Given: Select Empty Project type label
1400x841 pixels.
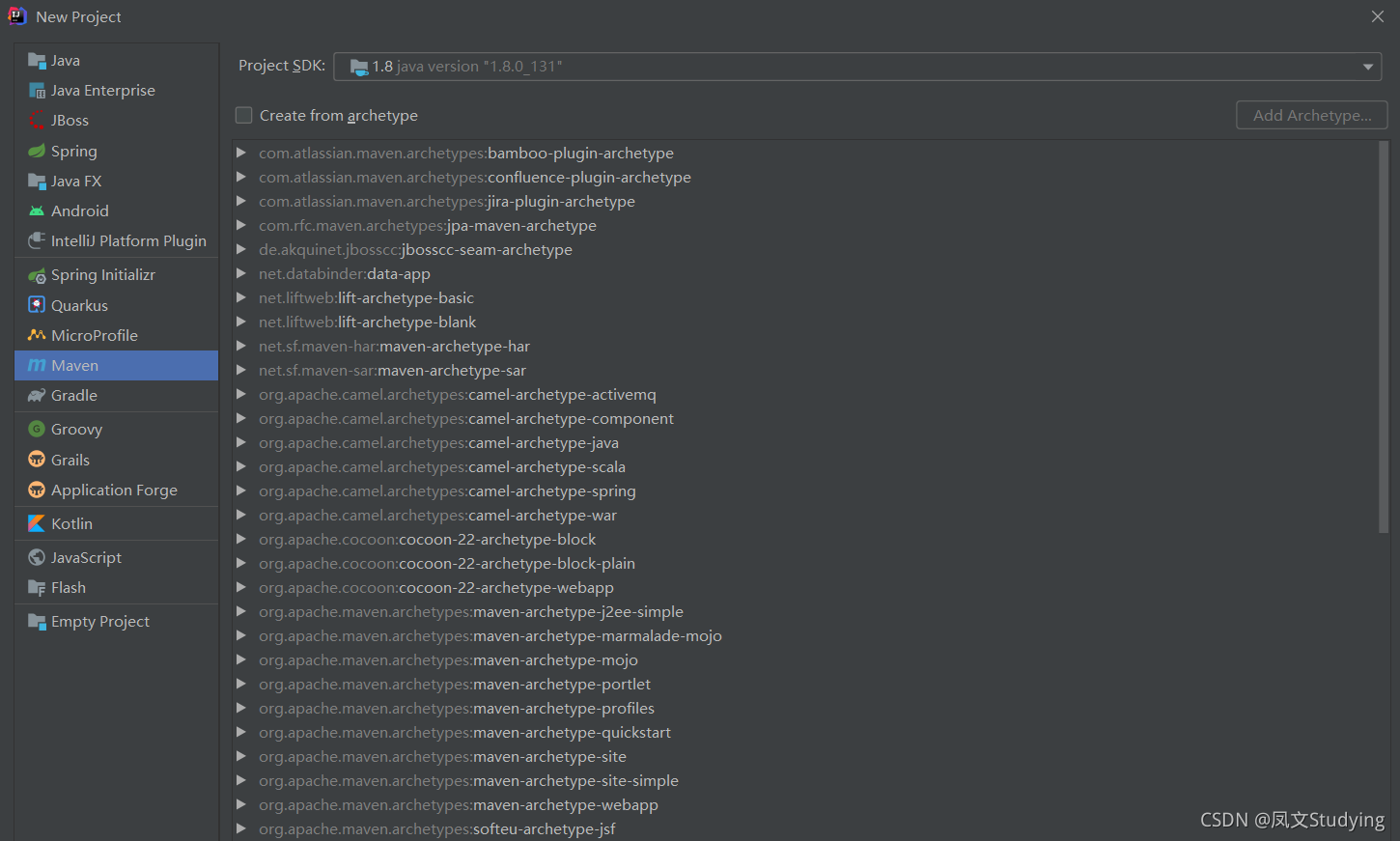Looking at the screenshot, I should [100, 622].
